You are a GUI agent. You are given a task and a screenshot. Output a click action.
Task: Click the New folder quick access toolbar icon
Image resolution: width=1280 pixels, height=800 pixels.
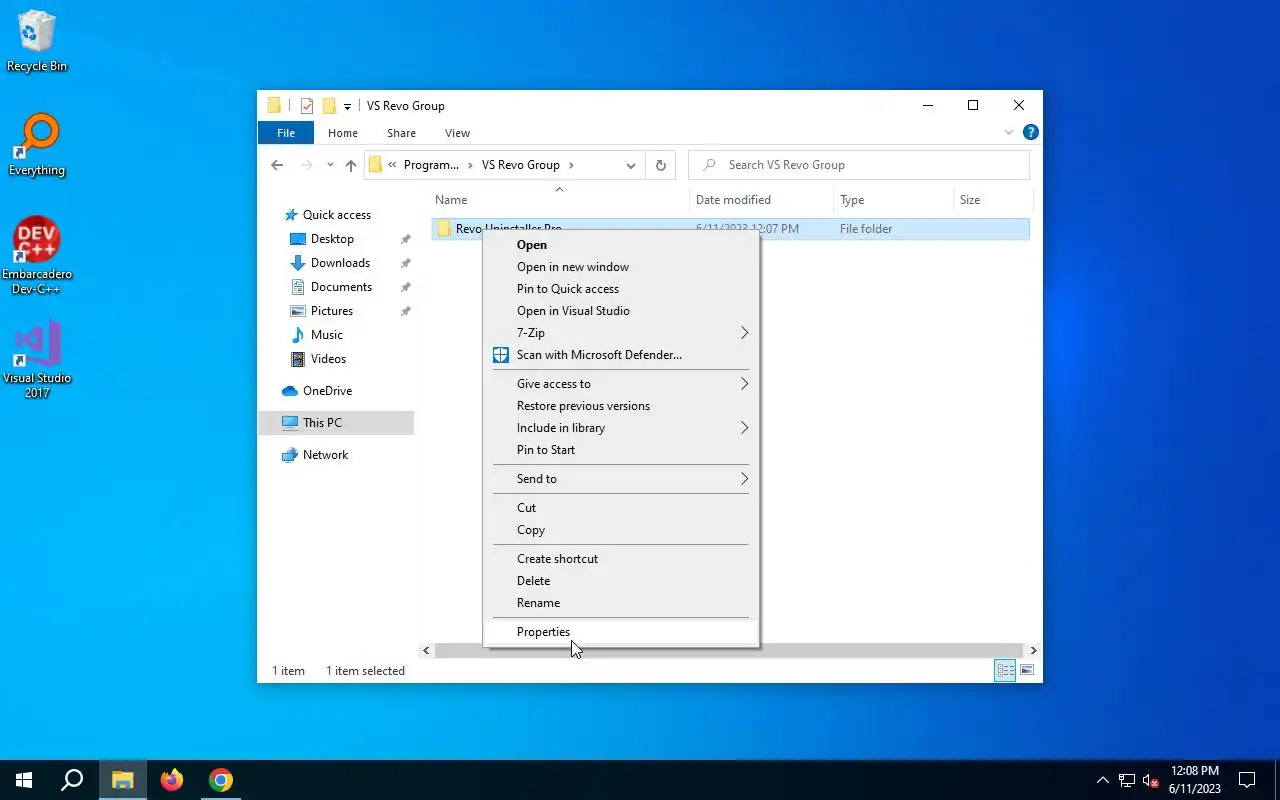coord(329,106)
